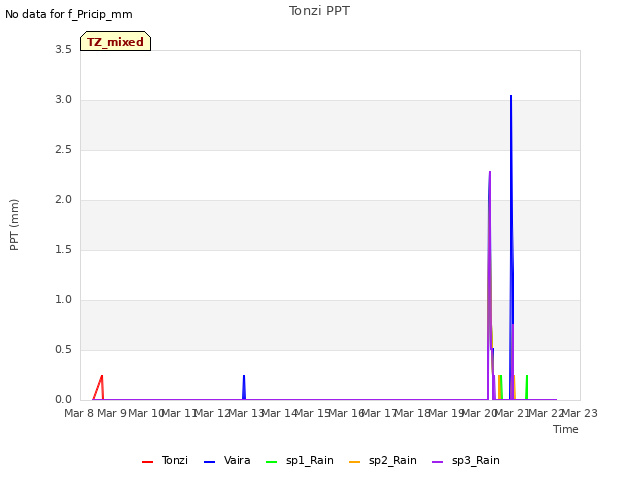The height and width of the screenshot is (480, 640).
Task: Click the PPT (mm) y-axis label
Action: click(x=14, y=224)
